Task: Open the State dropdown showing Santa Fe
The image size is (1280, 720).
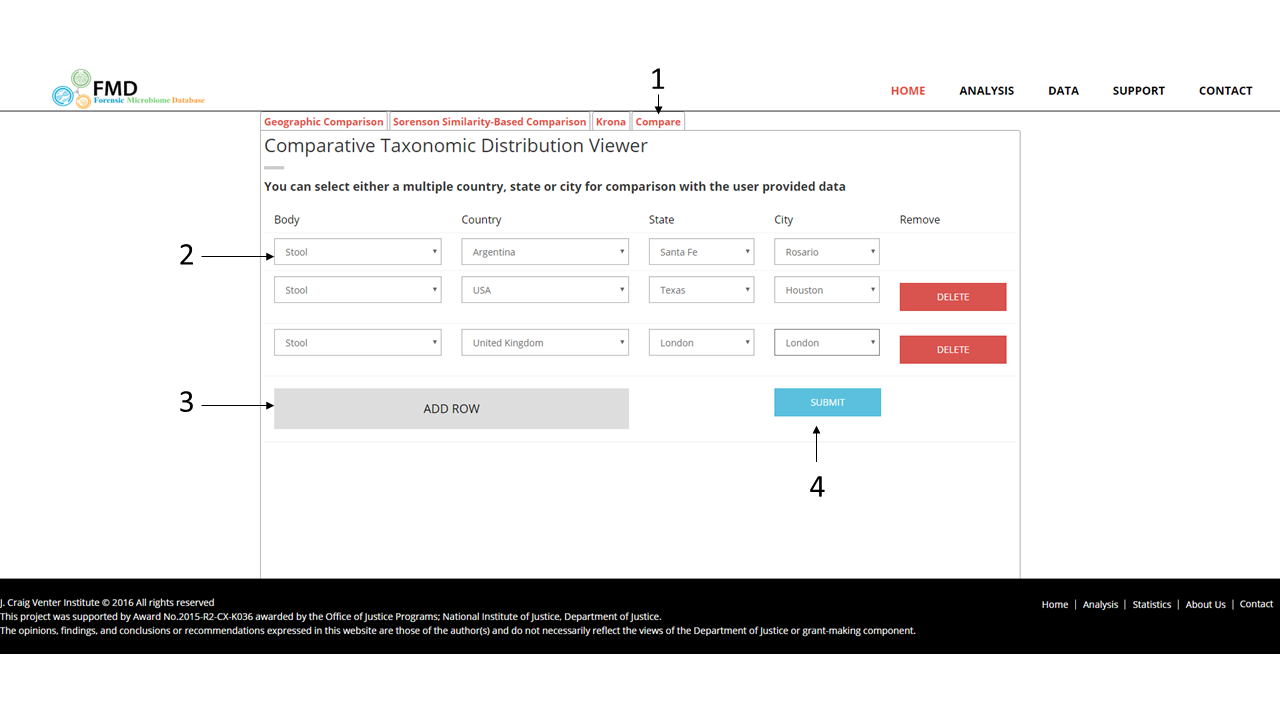Action: click(x=701, y=252)
